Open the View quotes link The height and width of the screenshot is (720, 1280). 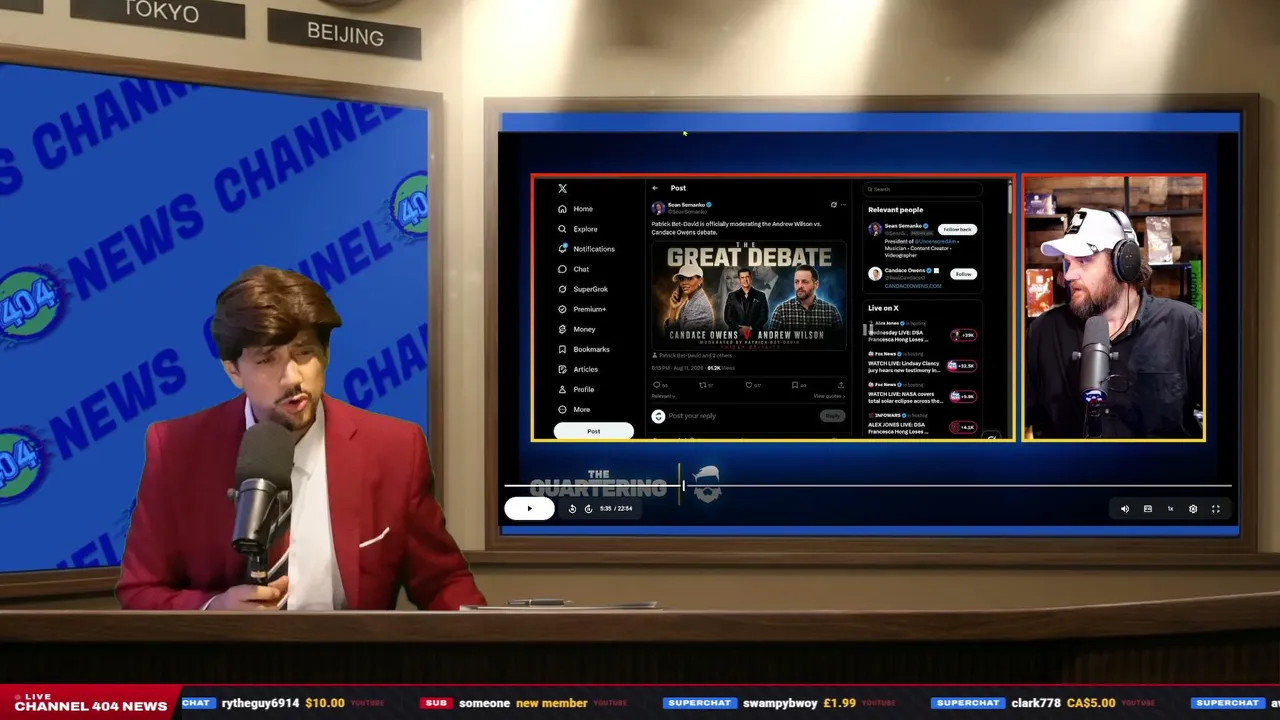click(x=829, y=396)
